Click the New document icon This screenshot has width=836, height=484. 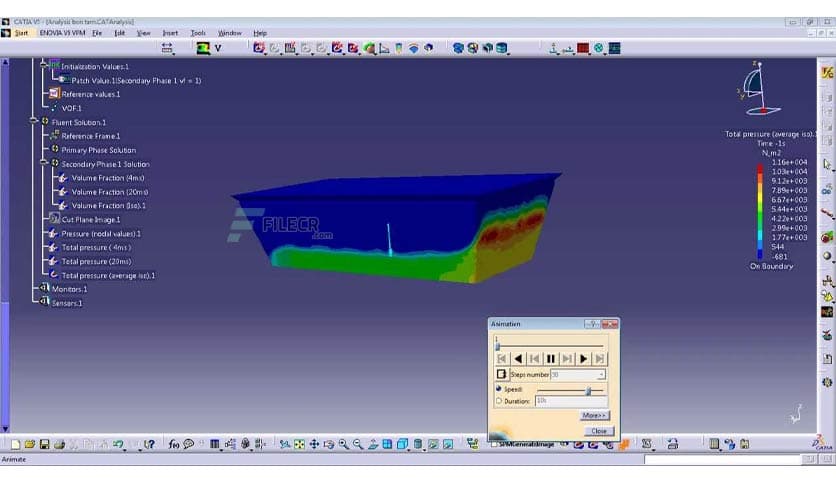(15, 444)
